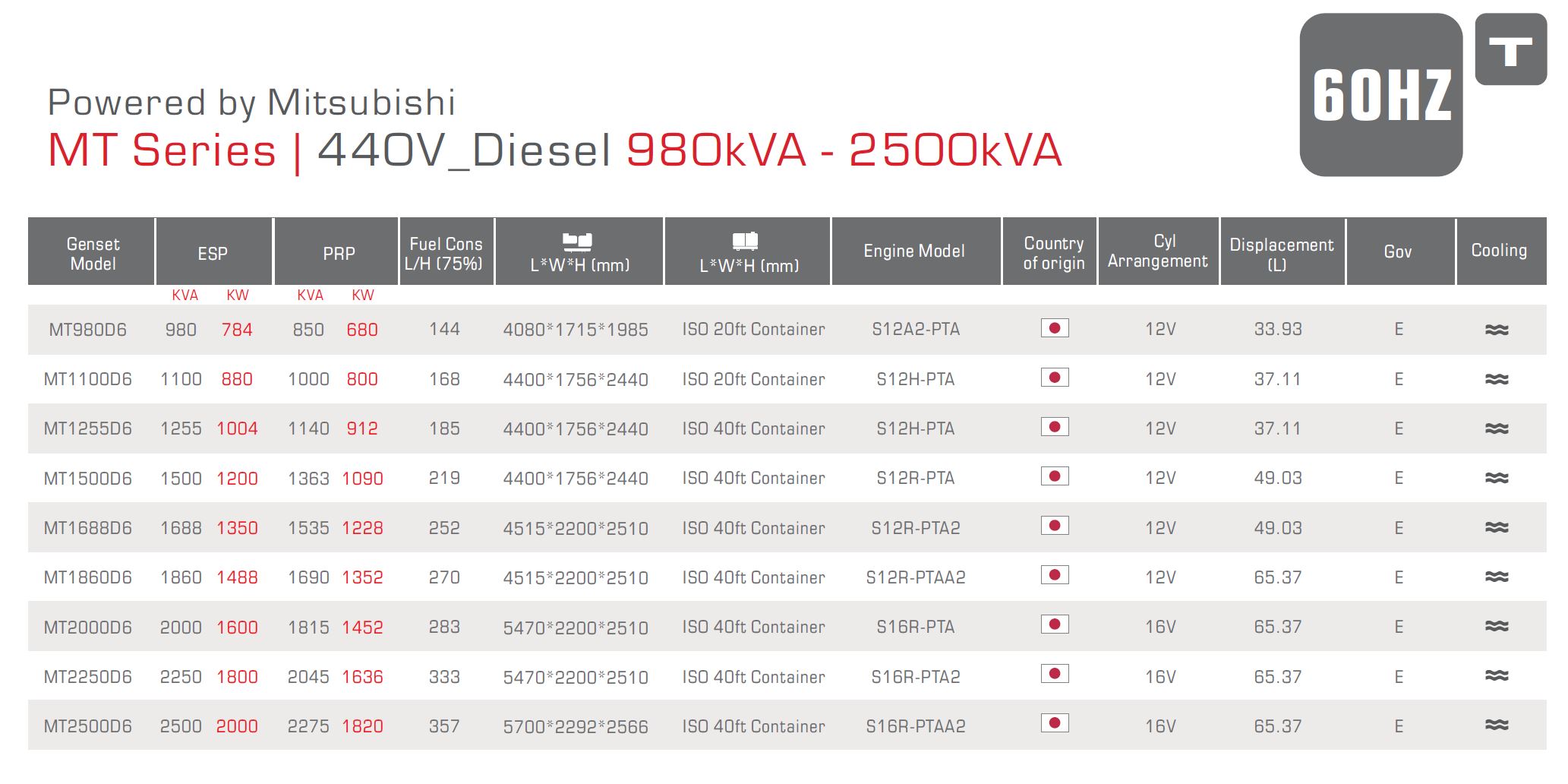1568x784 pixels.
Task: Click fuel consumption value 357
Action: pyautogui.click(x=444, y=726)
